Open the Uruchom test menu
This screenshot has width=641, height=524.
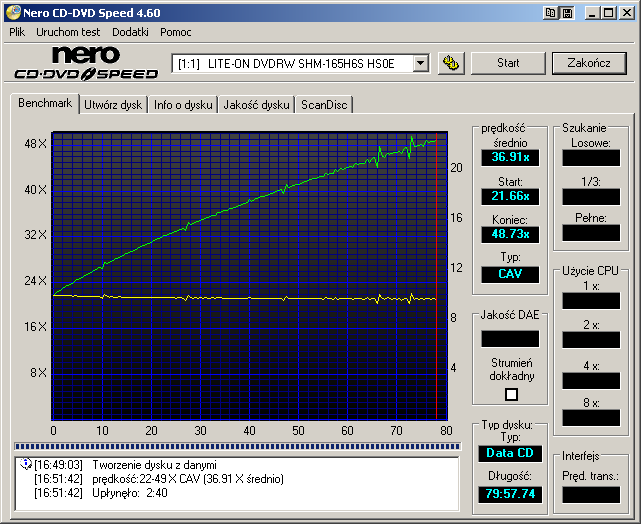[x=68, y=32]
